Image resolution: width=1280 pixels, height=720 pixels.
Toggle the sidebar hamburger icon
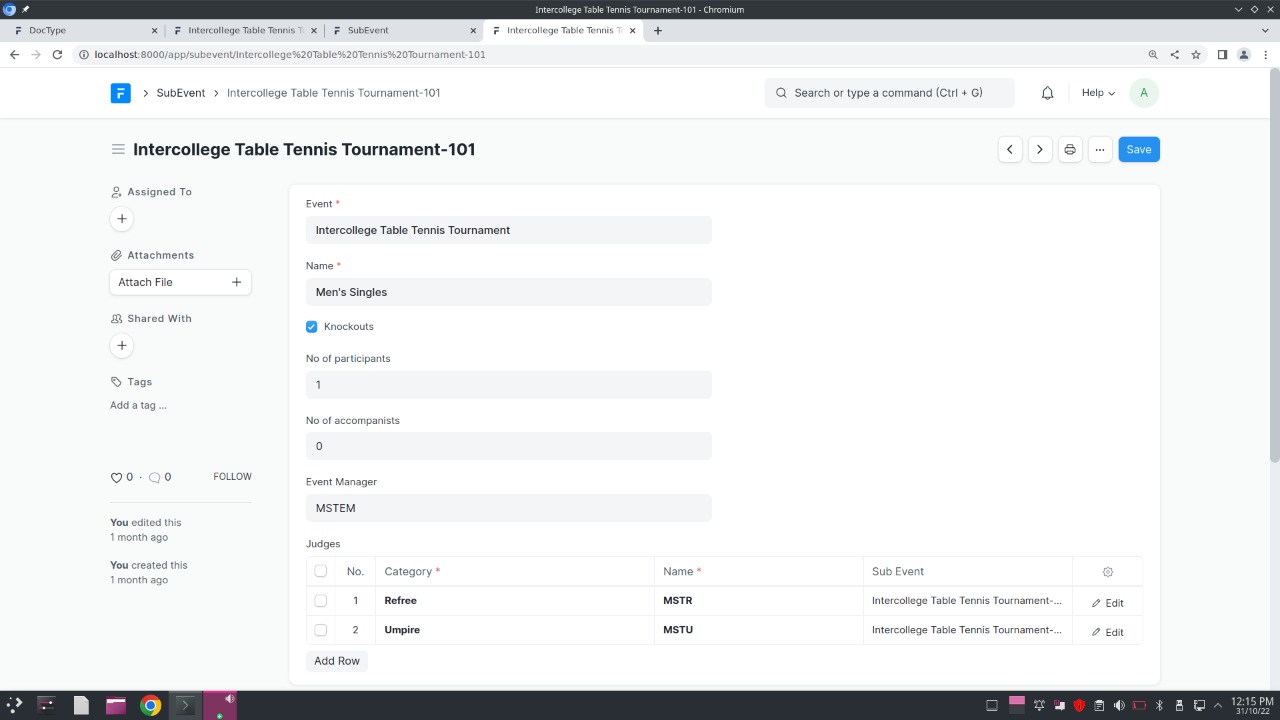click(x=118, y=149)
